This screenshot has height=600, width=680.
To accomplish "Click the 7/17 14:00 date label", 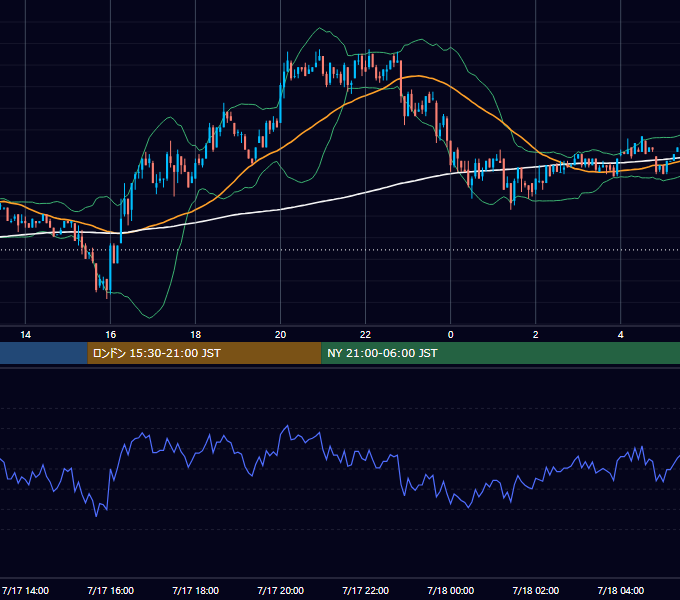I will [x=26, y=590].
